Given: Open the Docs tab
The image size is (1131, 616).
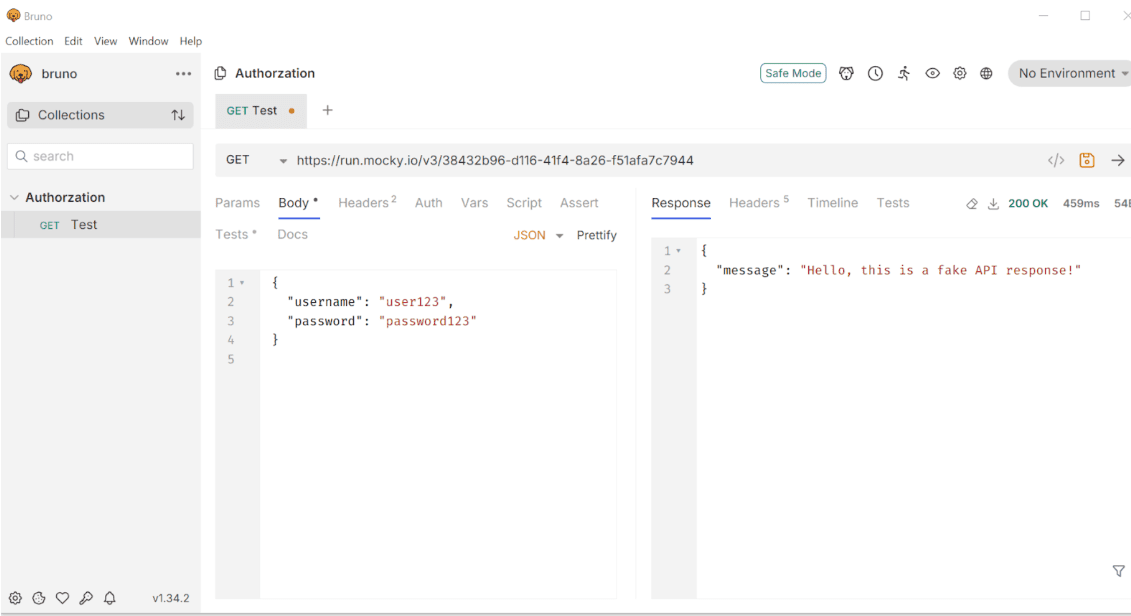Looking at the screenshot, I should pyautogui.click(x=292, y=234).
